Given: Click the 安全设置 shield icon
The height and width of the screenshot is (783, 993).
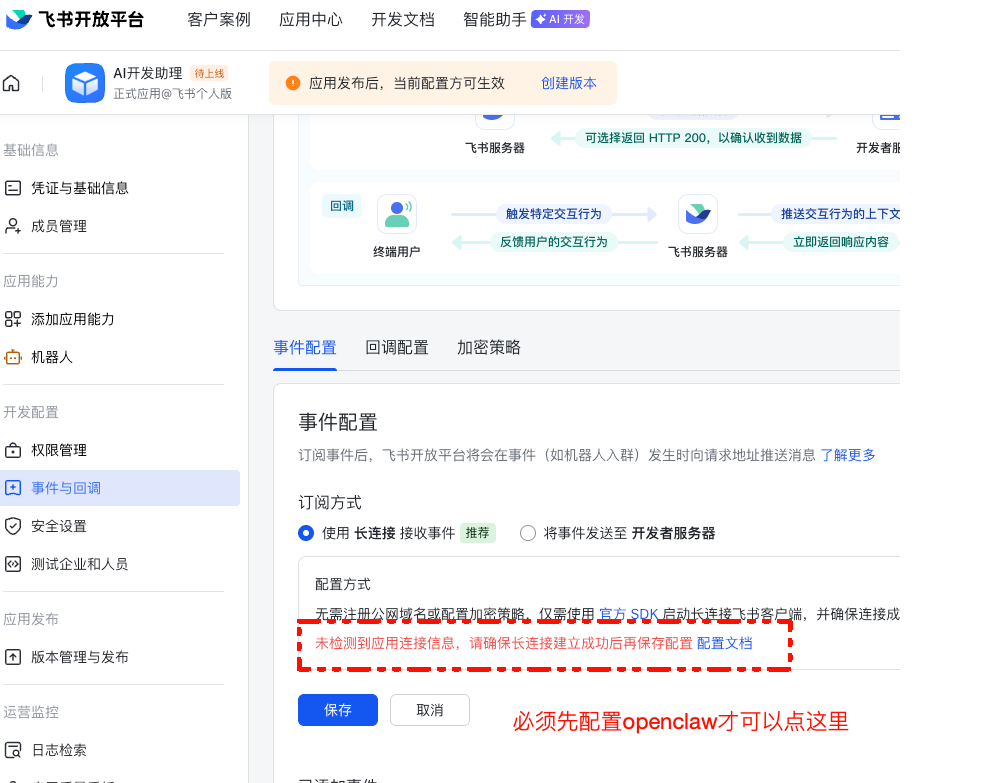Looking at the screenshot, I should tap(13, 526).
